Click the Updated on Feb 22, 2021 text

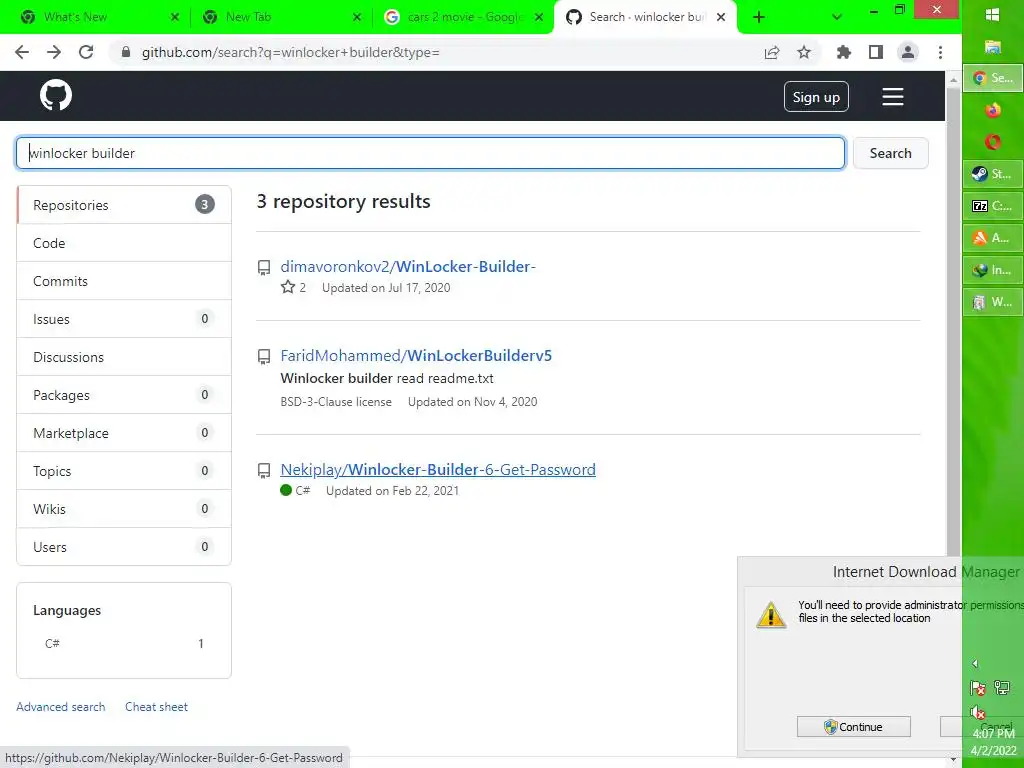click(392, 490)
